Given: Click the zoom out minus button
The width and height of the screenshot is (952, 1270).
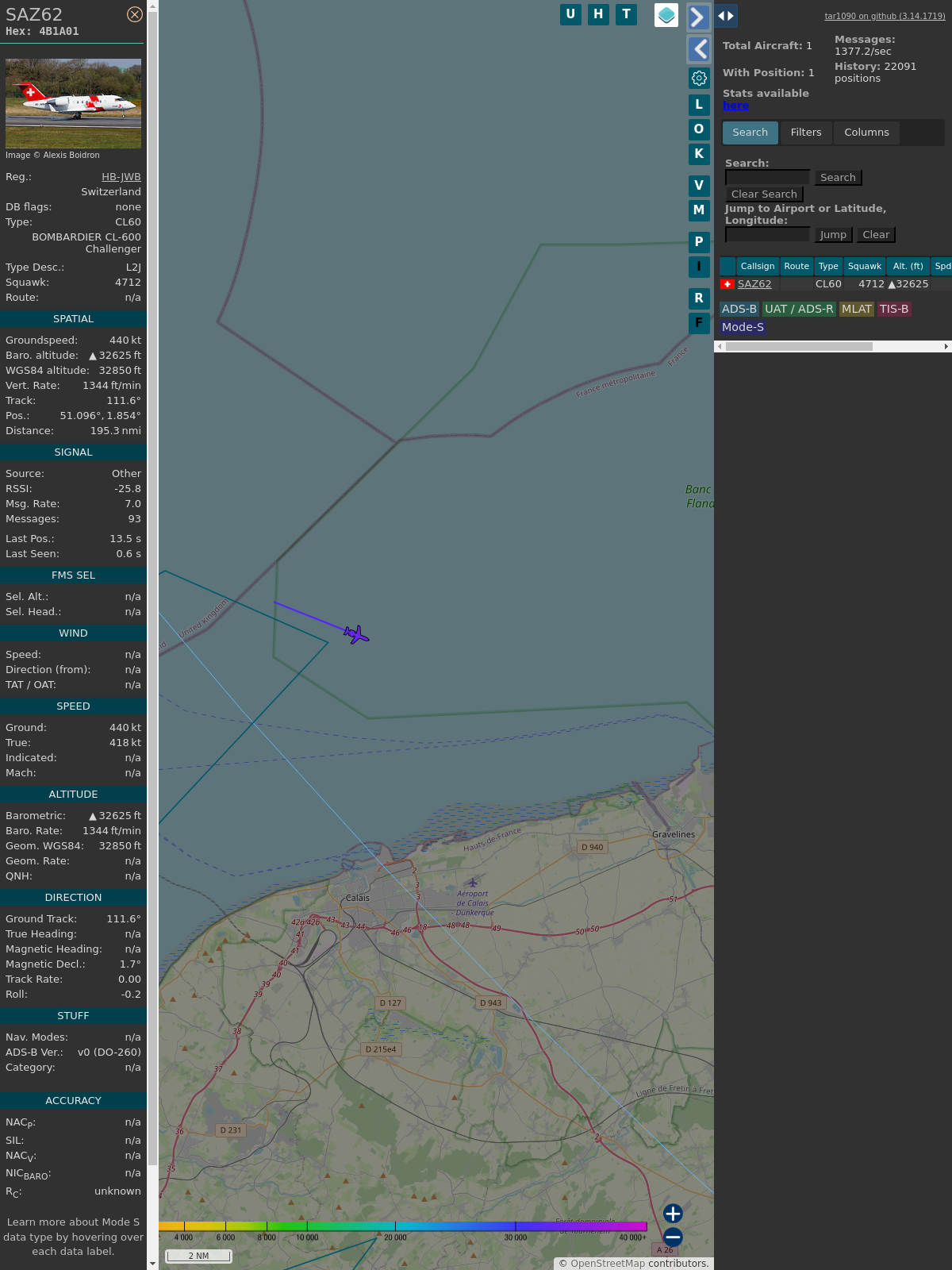Looking at the screenshot, I should point(673,1237).
